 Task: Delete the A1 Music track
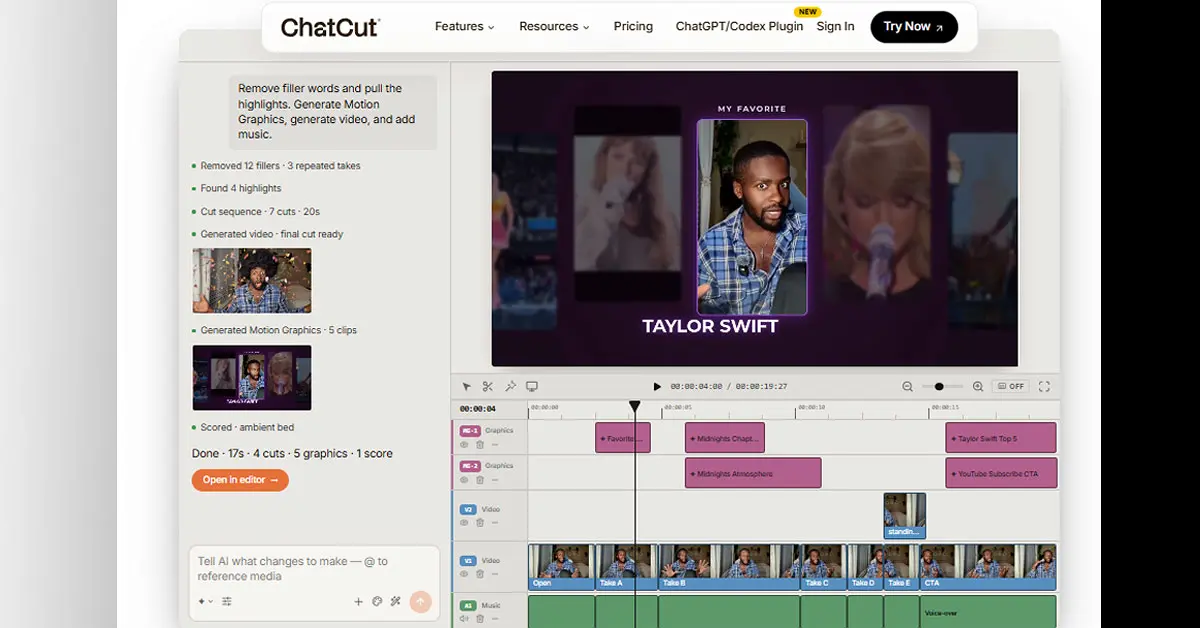480,619
